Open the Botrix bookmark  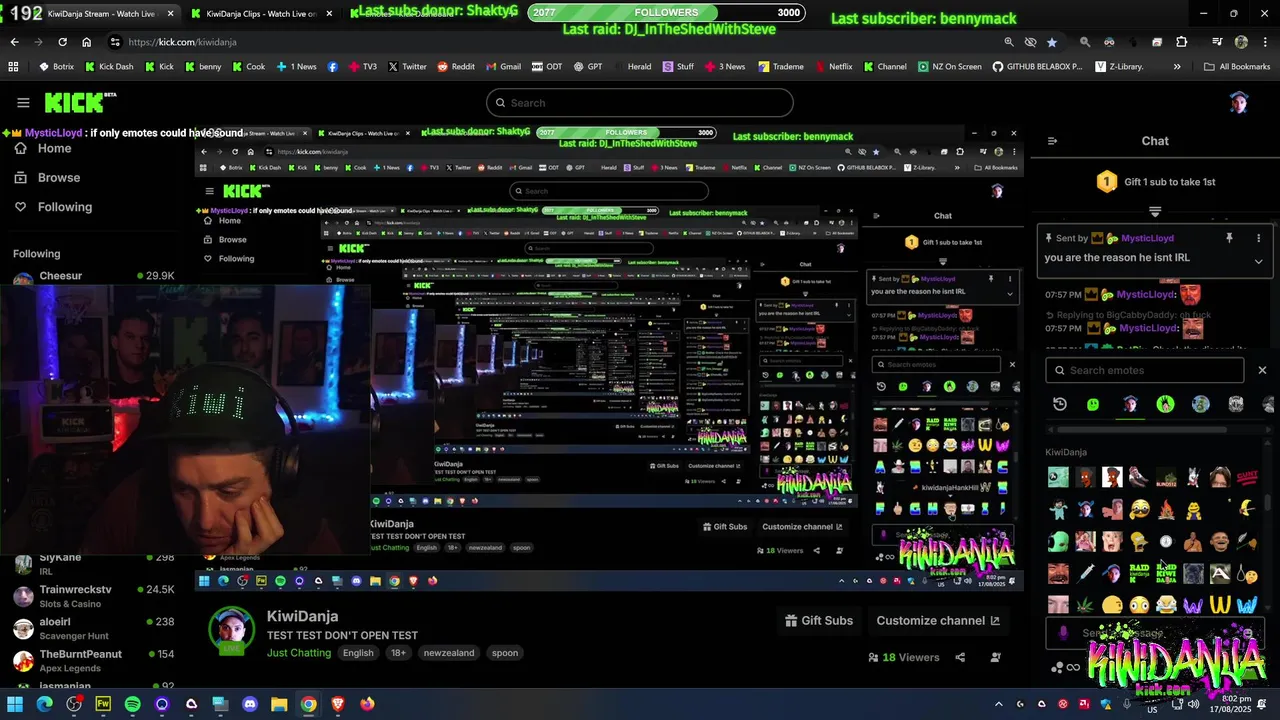tap(56, 67)
